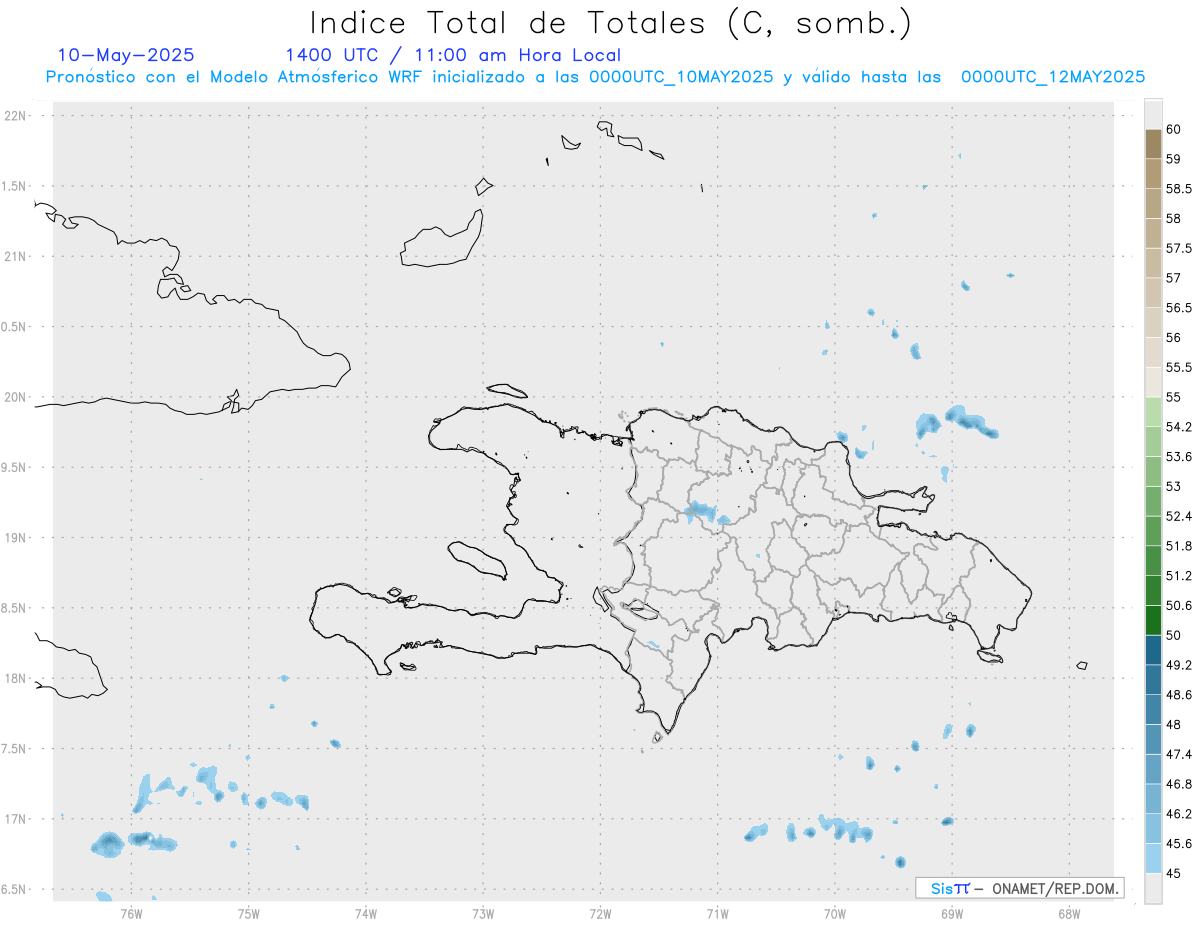This screenshot has width=1200, height=927.
Task: Click the "60" colorbar value
Action: [1173, 129]
